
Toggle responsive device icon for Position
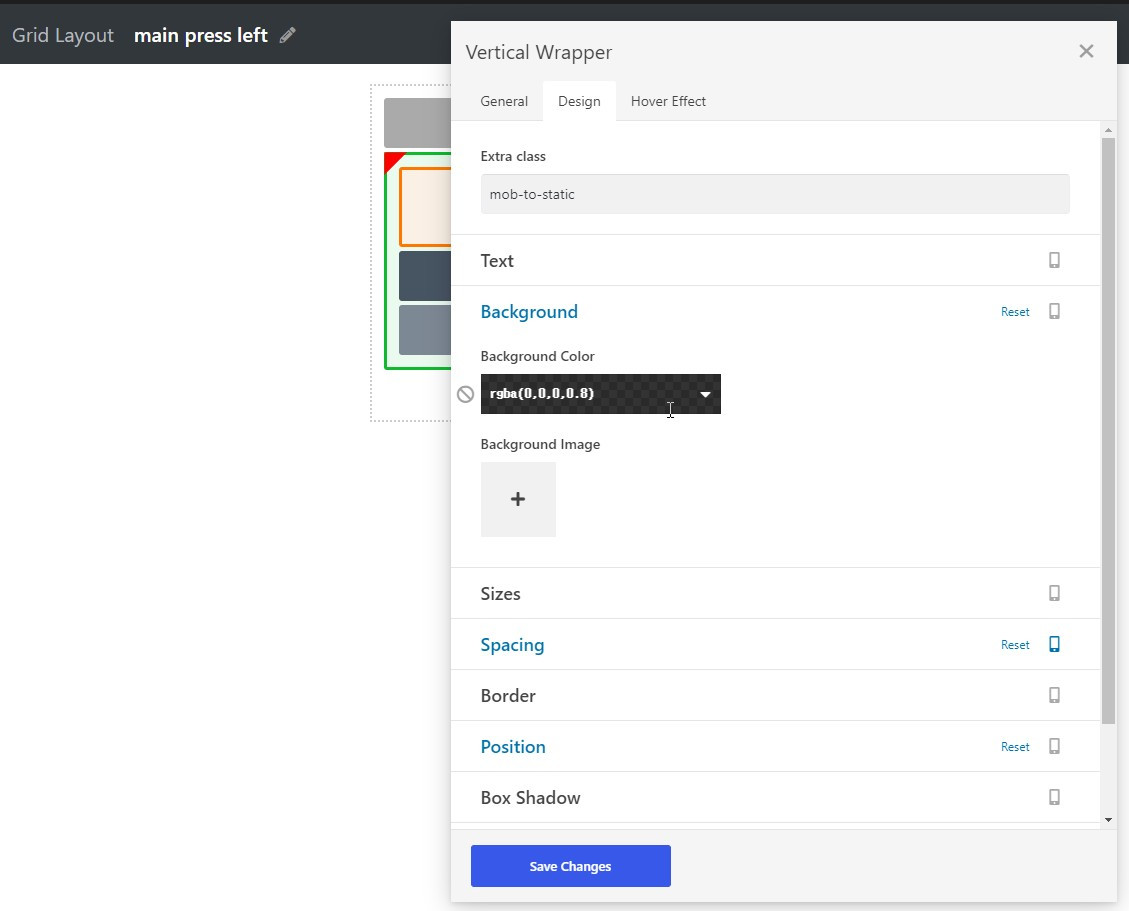click(x=1054, y=746)
